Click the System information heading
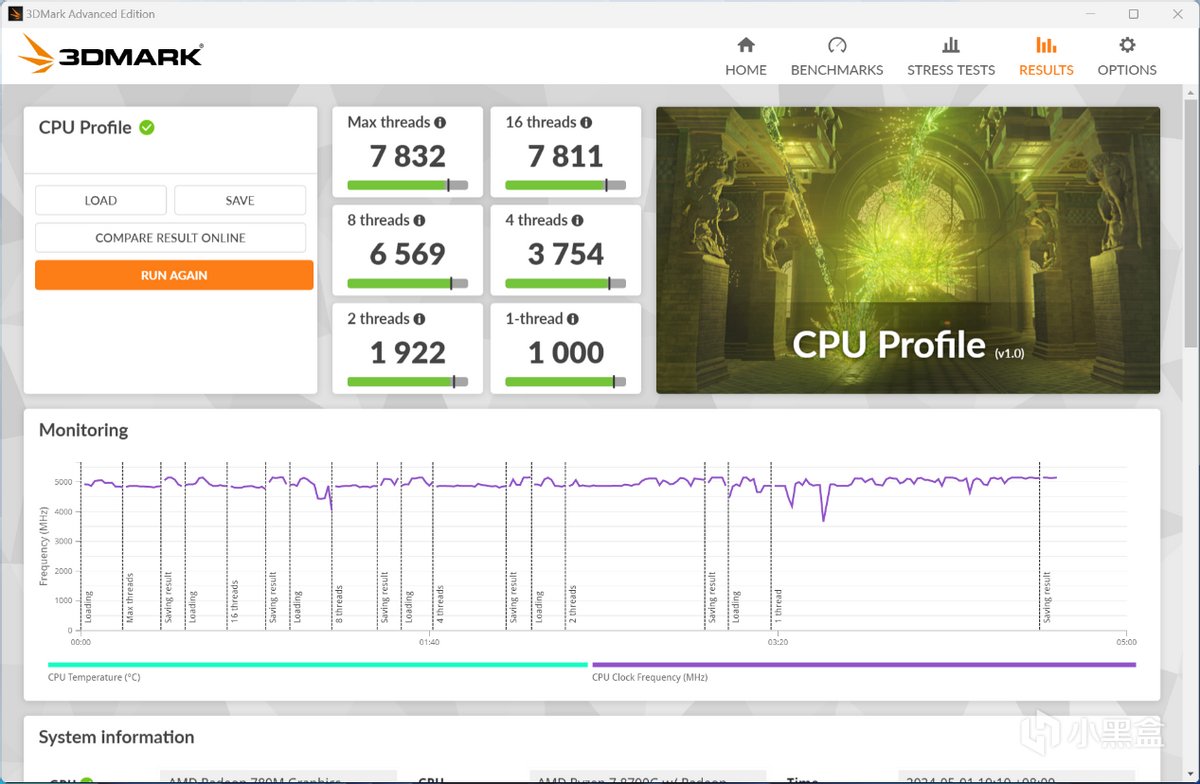Screen dimensions: 1200x784 click(116, 737)
